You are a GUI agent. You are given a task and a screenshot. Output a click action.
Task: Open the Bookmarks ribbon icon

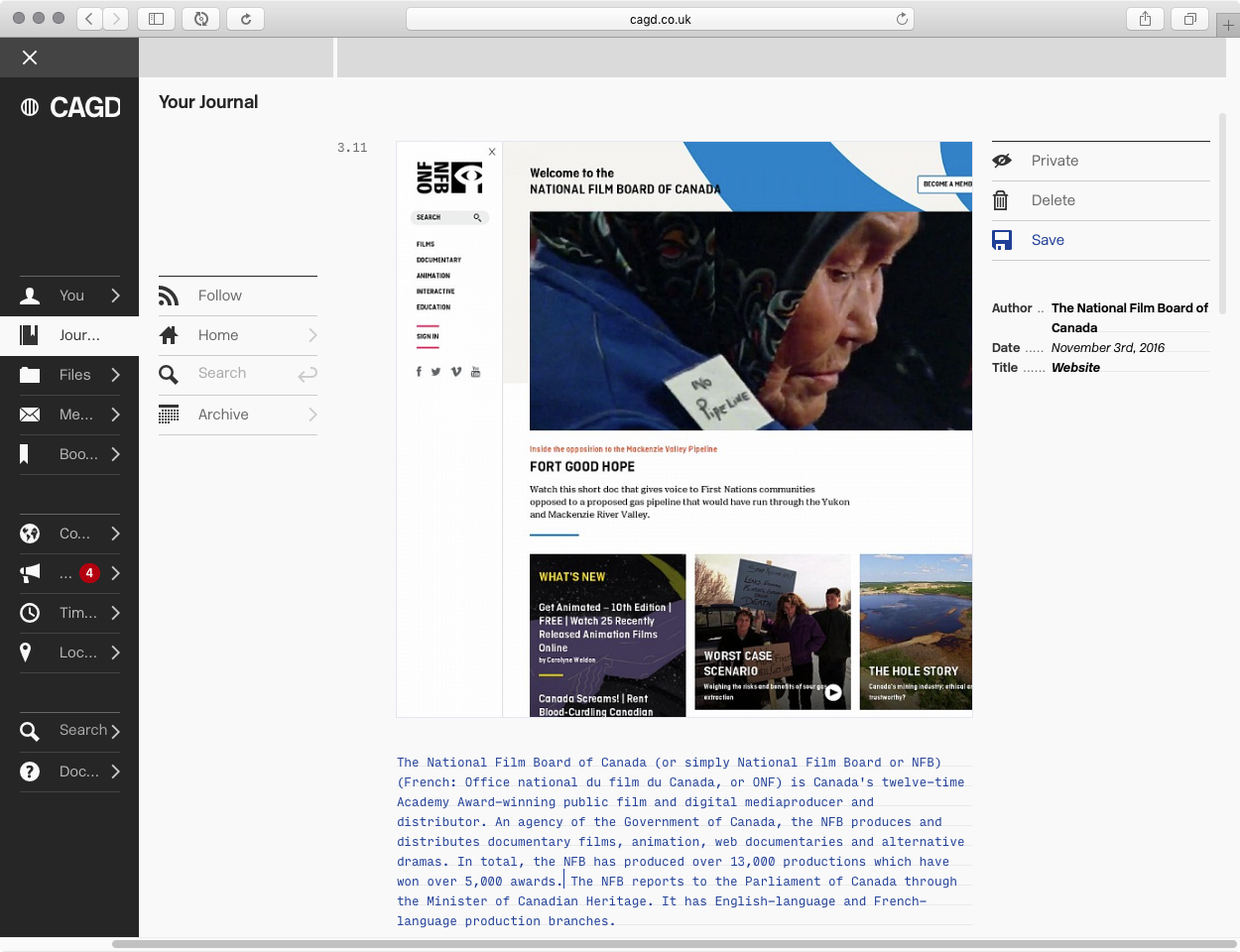25,454
